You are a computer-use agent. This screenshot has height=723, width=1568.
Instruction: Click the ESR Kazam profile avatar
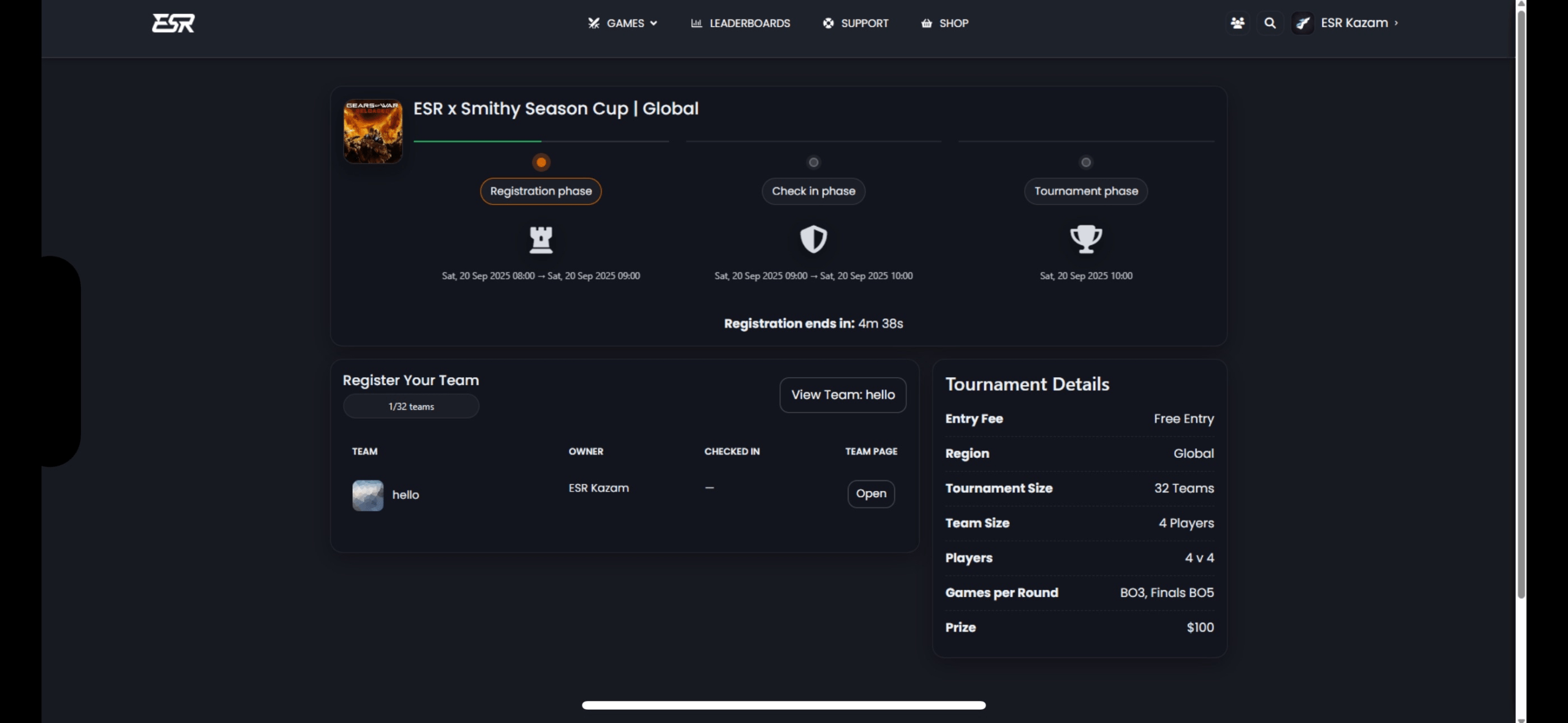(x=1302, y=23)
